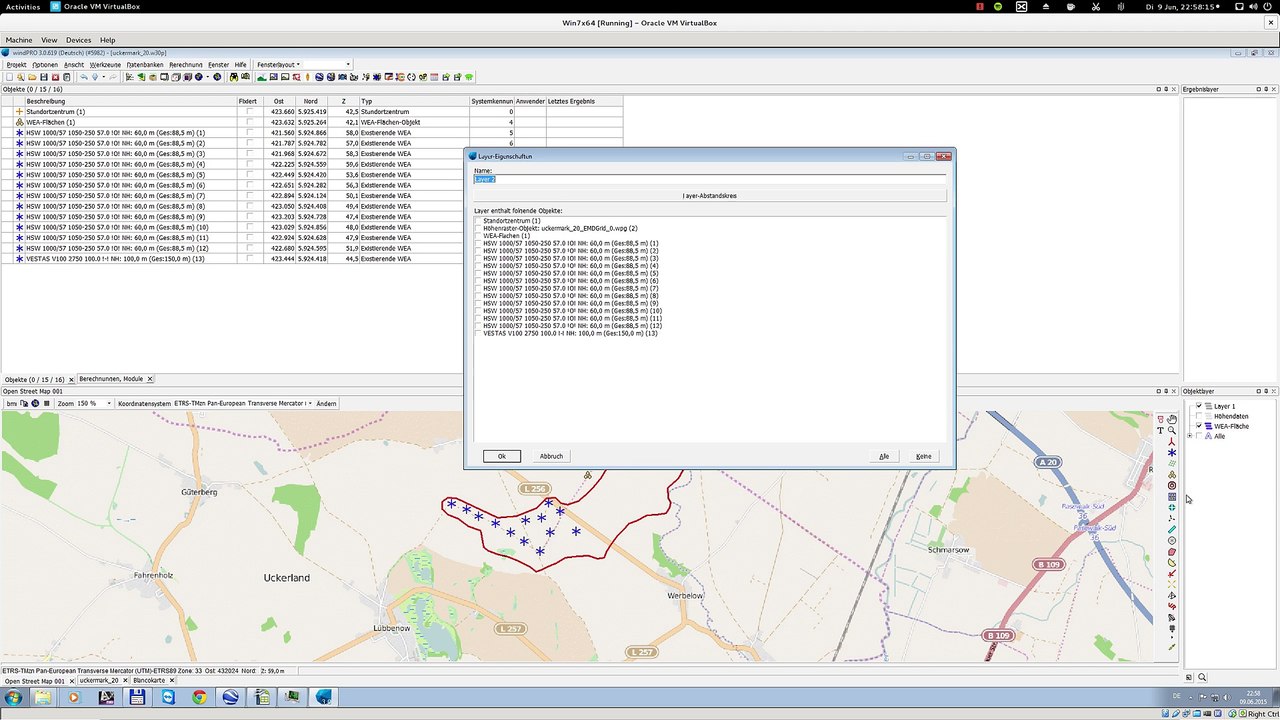Toggle the Layer 1 checkbox in Objektlayer
The height and width of the screenshot is (720, 1280).
(1199, 406)
